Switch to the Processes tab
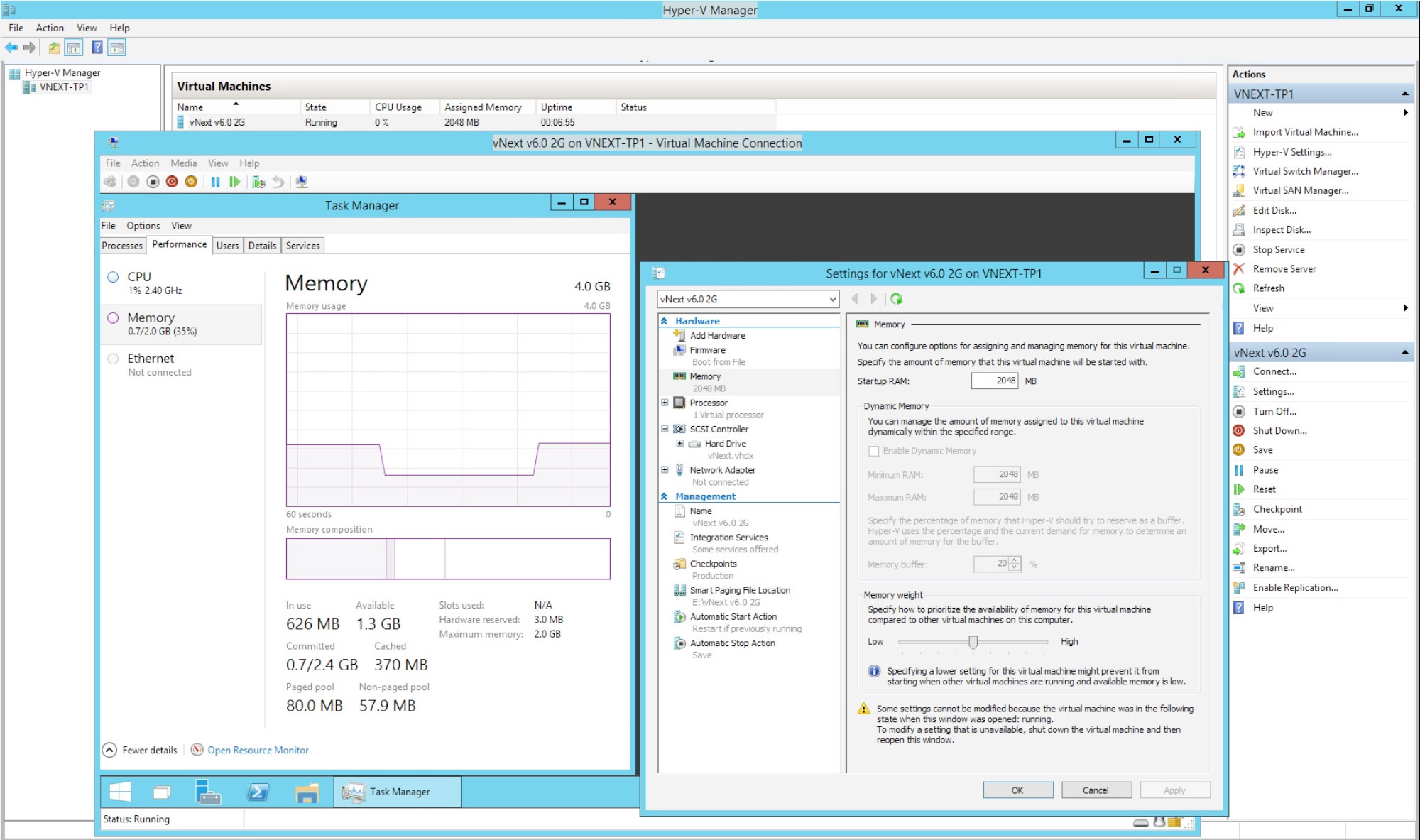 [122, 246]
